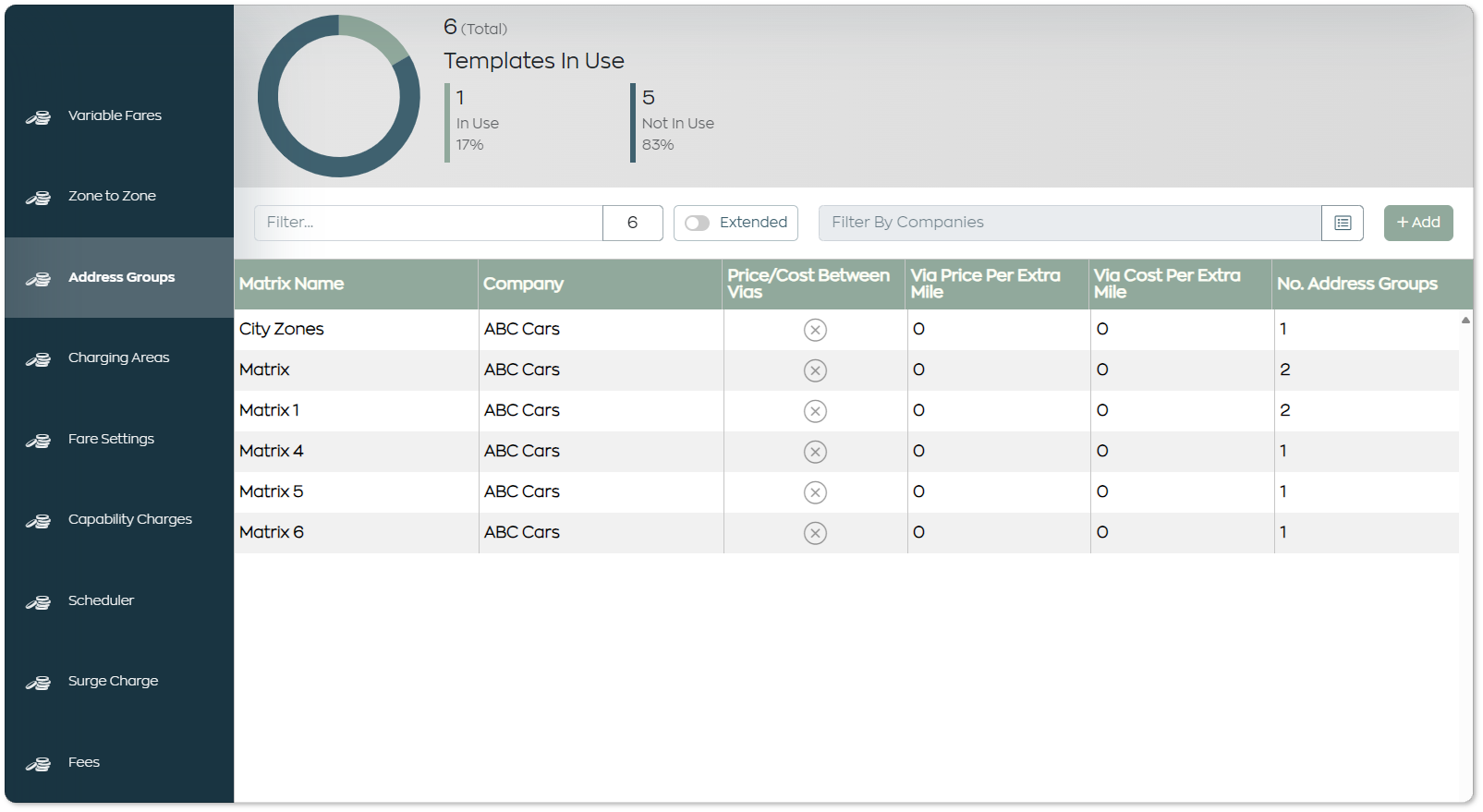Click the coins icon beside Capability Charges
The image size is (1483, 812).
[x=38, y=521]
